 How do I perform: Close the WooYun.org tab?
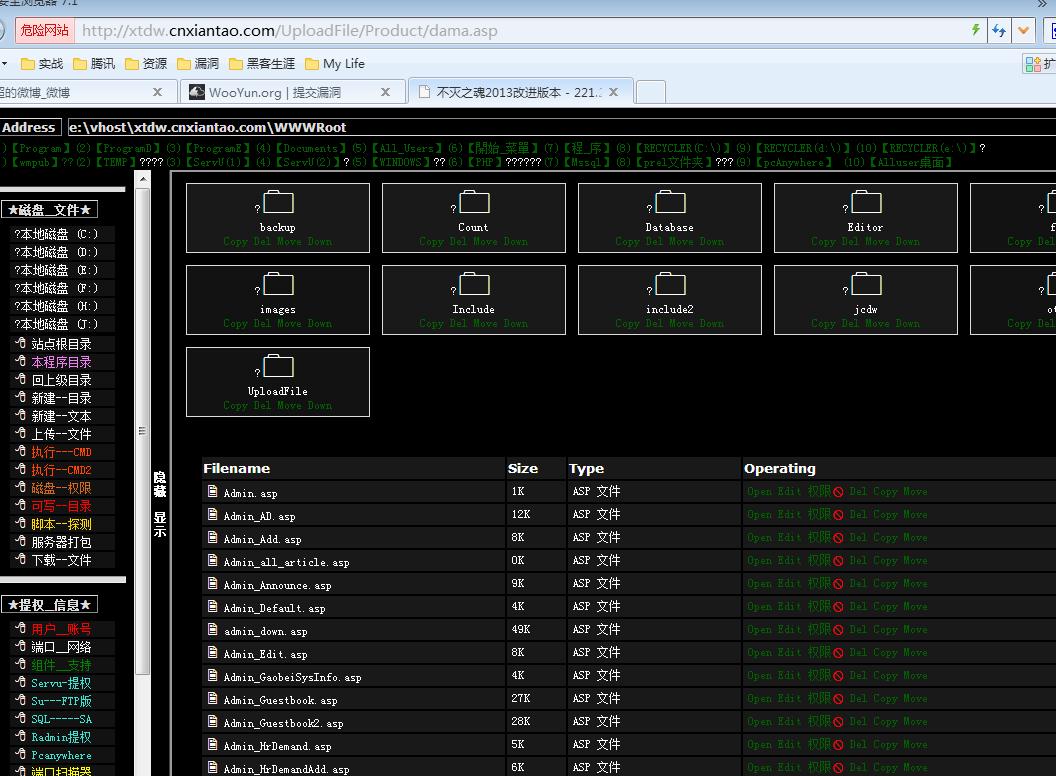point(385,92)
